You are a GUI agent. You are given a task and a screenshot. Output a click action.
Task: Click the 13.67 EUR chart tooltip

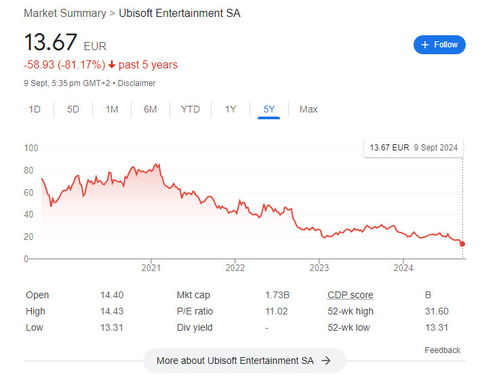click(413, 147)
